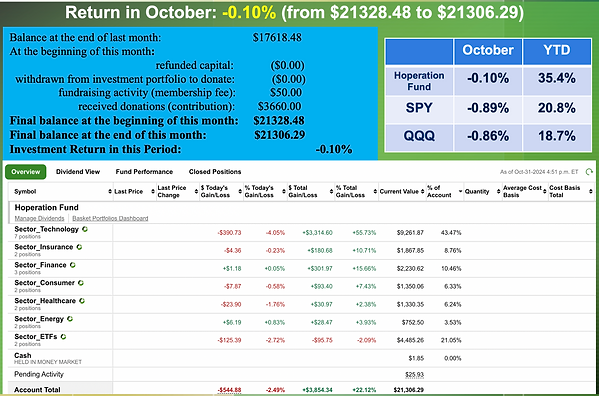Click the green circle icon beside Sector_Consumer
Screen dimensions: 599x396
point(81,283)
